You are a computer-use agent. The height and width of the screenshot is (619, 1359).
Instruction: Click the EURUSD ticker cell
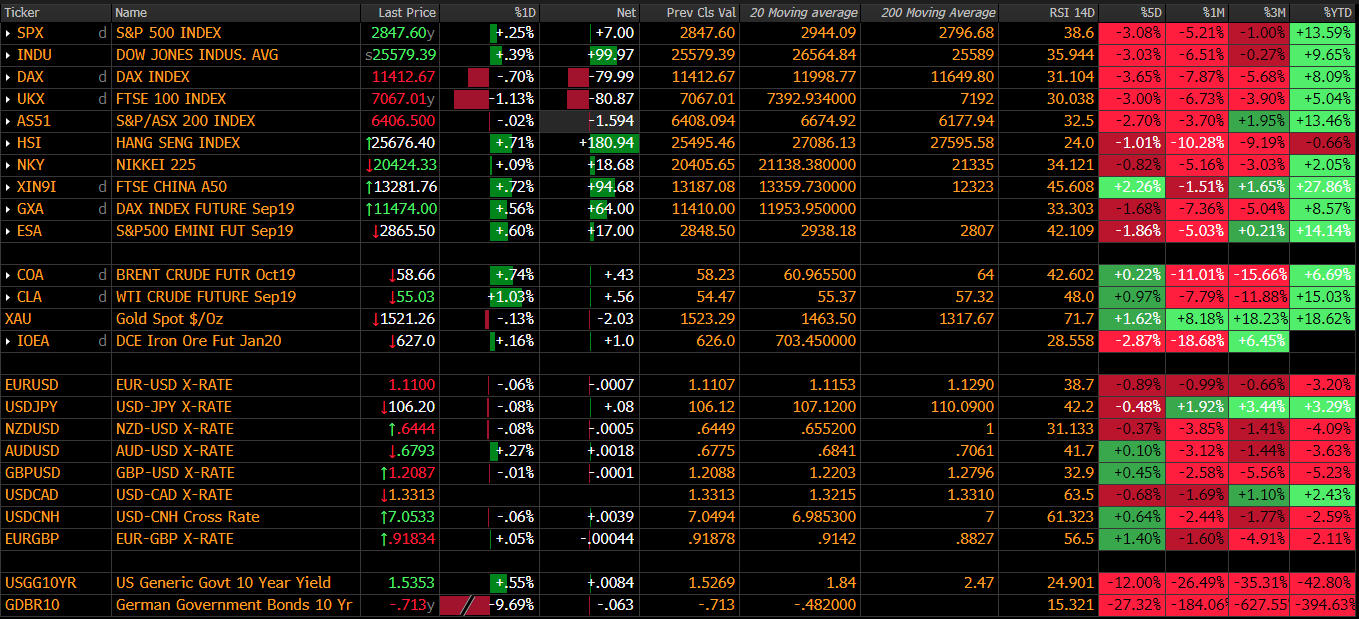[56, 385]
